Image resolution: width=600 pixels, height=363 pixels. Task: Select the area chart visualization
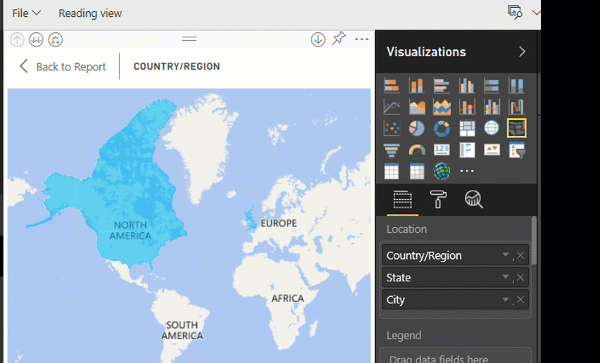pos(416,107)
